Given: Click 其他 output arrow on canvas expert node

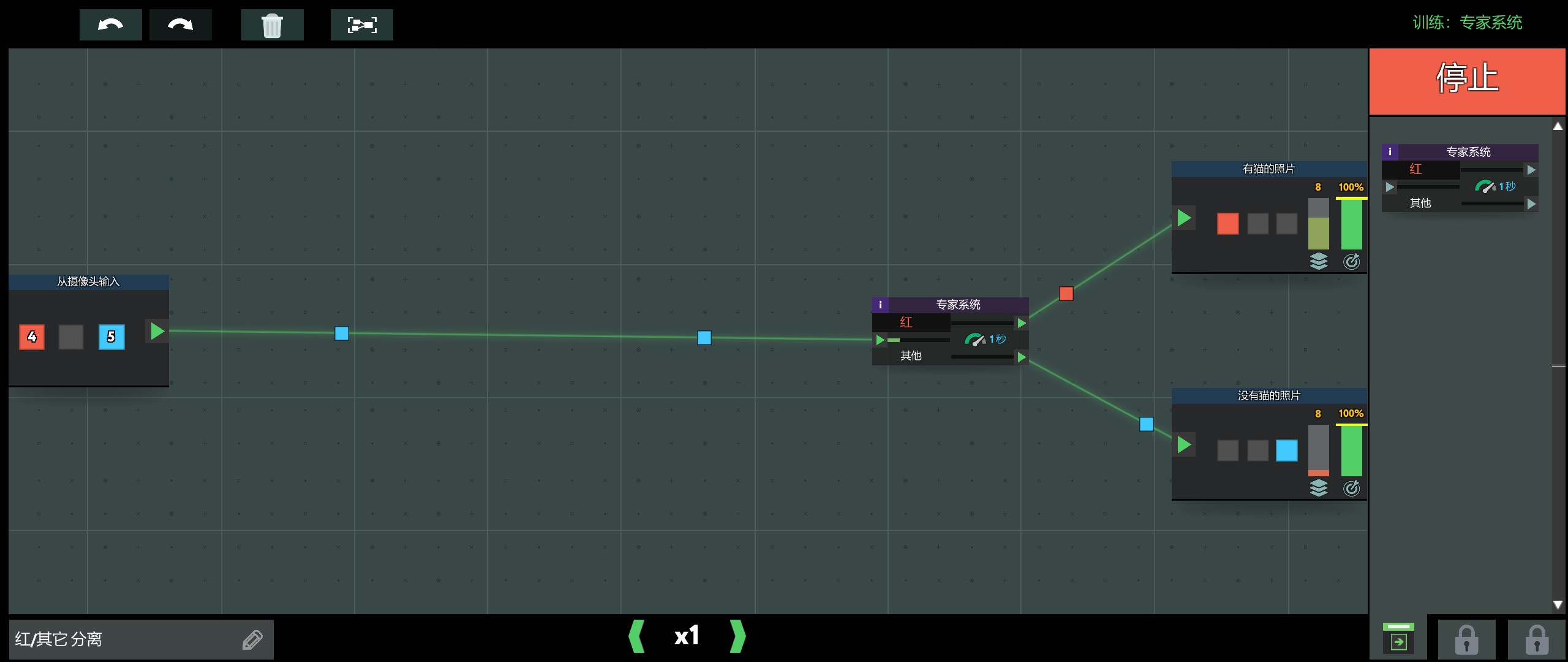Looking at the screenshot, I should [x=1021, y=357].
